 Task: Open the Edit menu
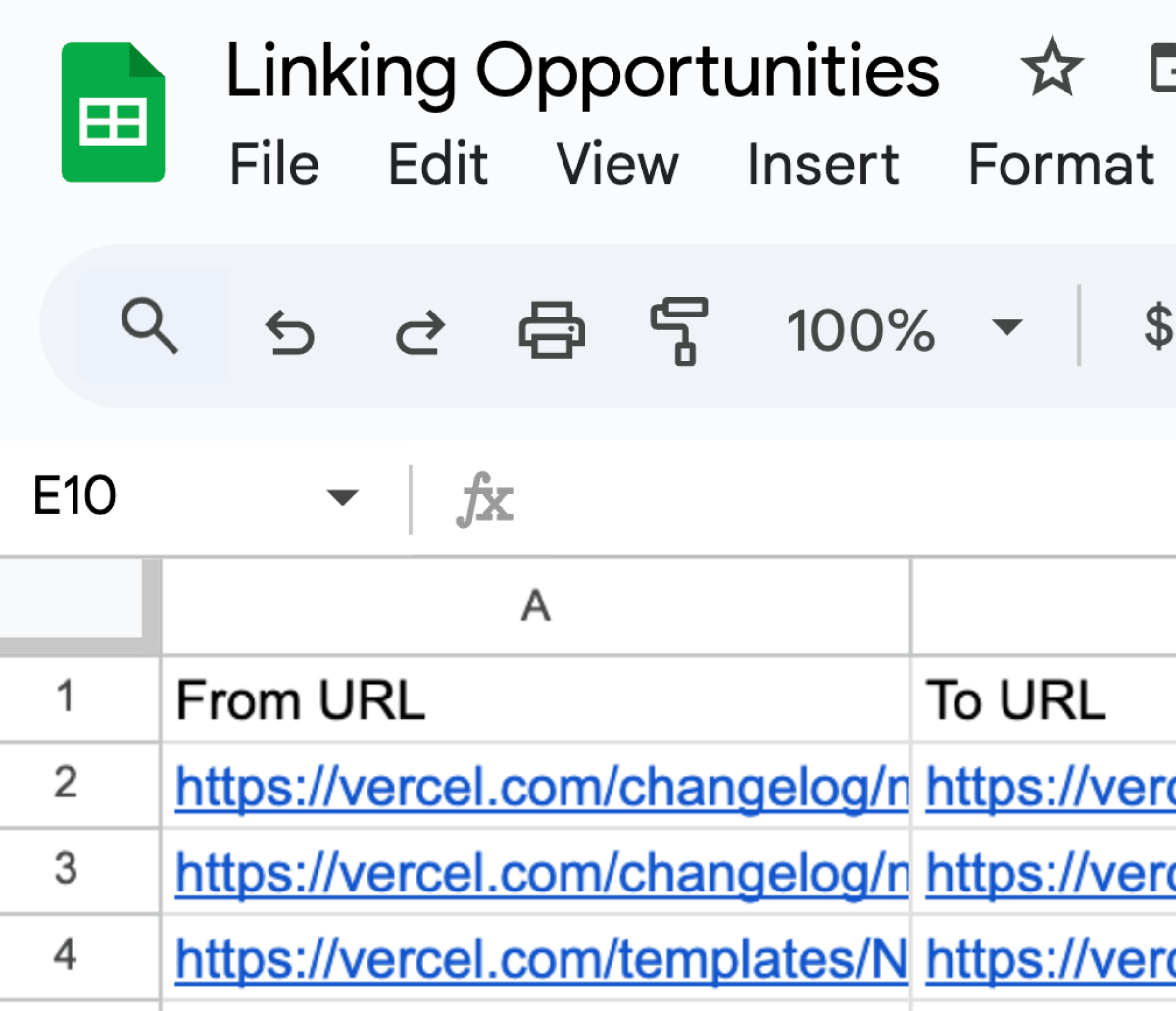(x=438, y=164)
